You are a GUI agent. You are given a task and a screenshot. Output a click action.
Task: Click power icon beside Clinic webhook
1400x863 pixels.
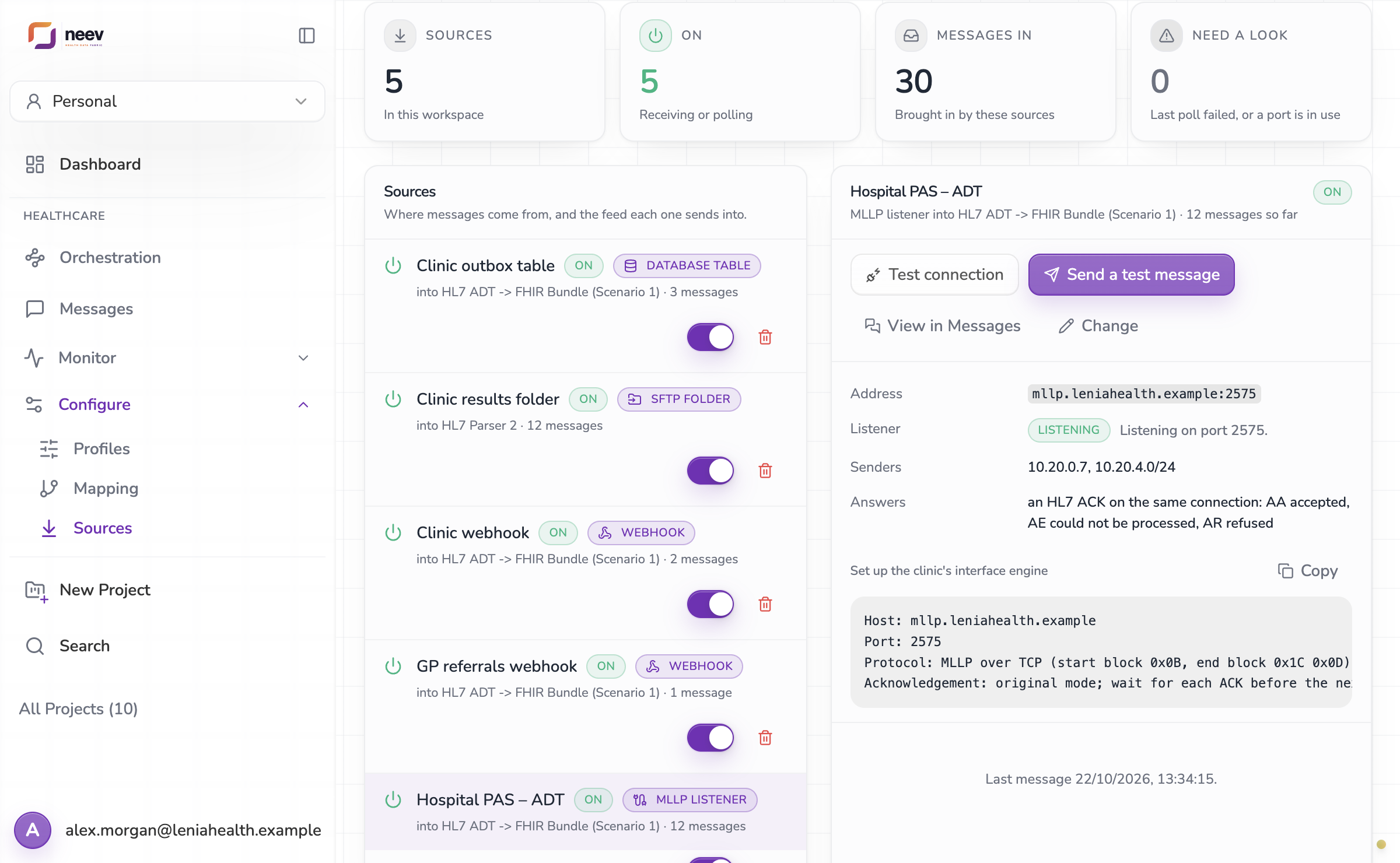[x=393, y=533]
